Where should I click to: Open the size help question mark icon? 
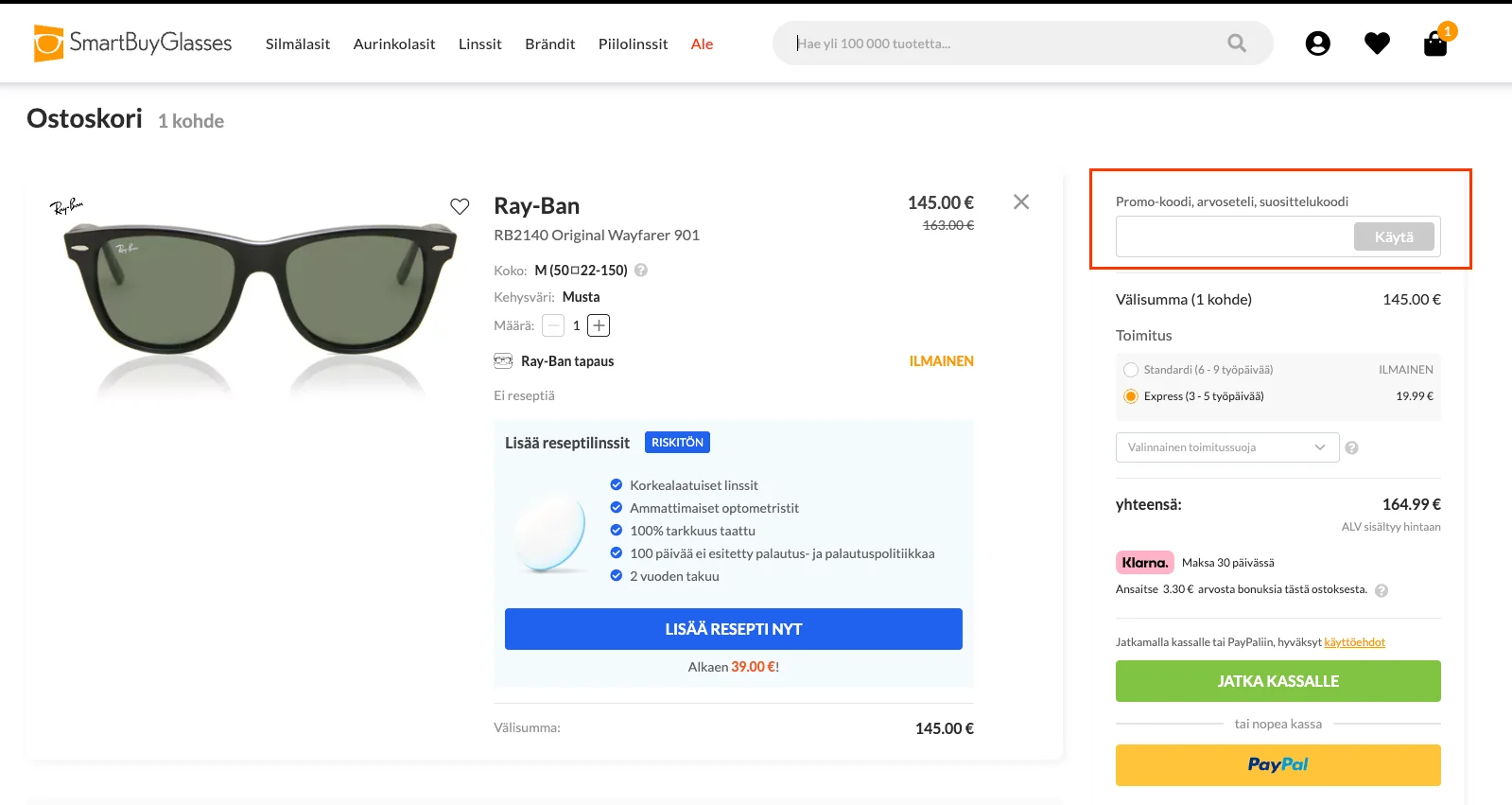coord(641,270)
